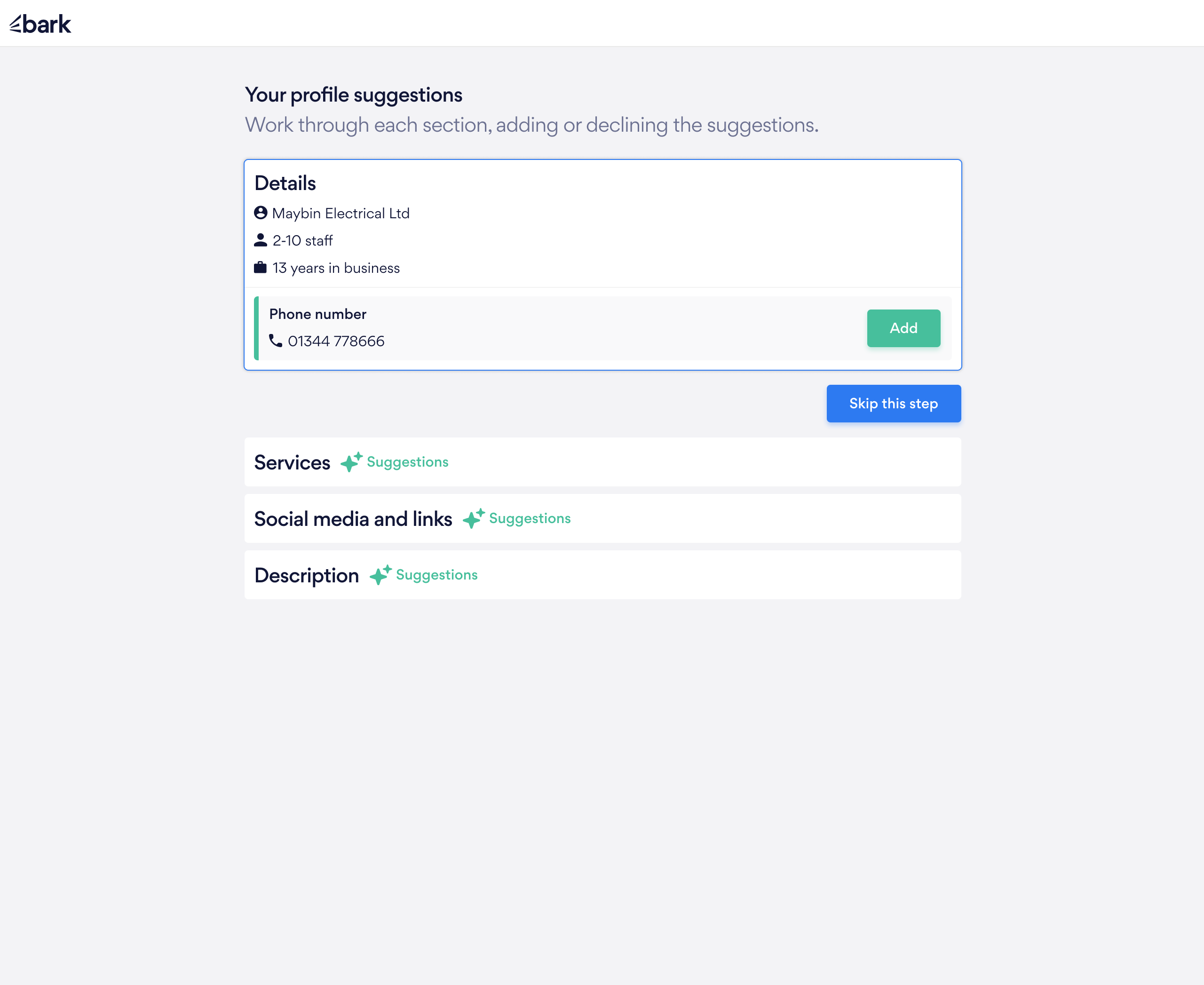1204x985 pixels.
Task: Select the staff person icon
Action: click(261, 239)
